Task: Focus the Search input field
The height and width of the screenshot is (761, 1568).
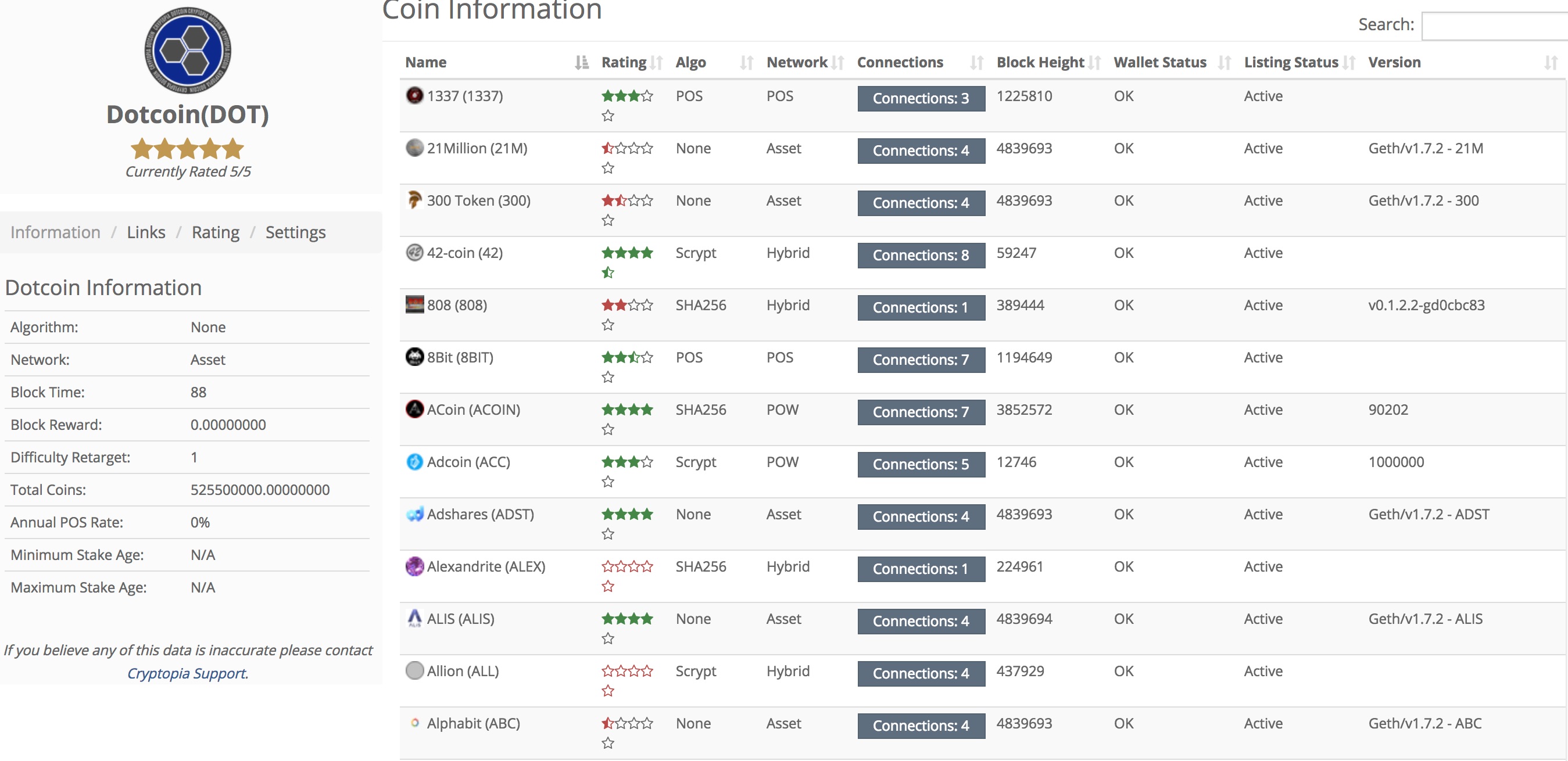Action: 1494,26
